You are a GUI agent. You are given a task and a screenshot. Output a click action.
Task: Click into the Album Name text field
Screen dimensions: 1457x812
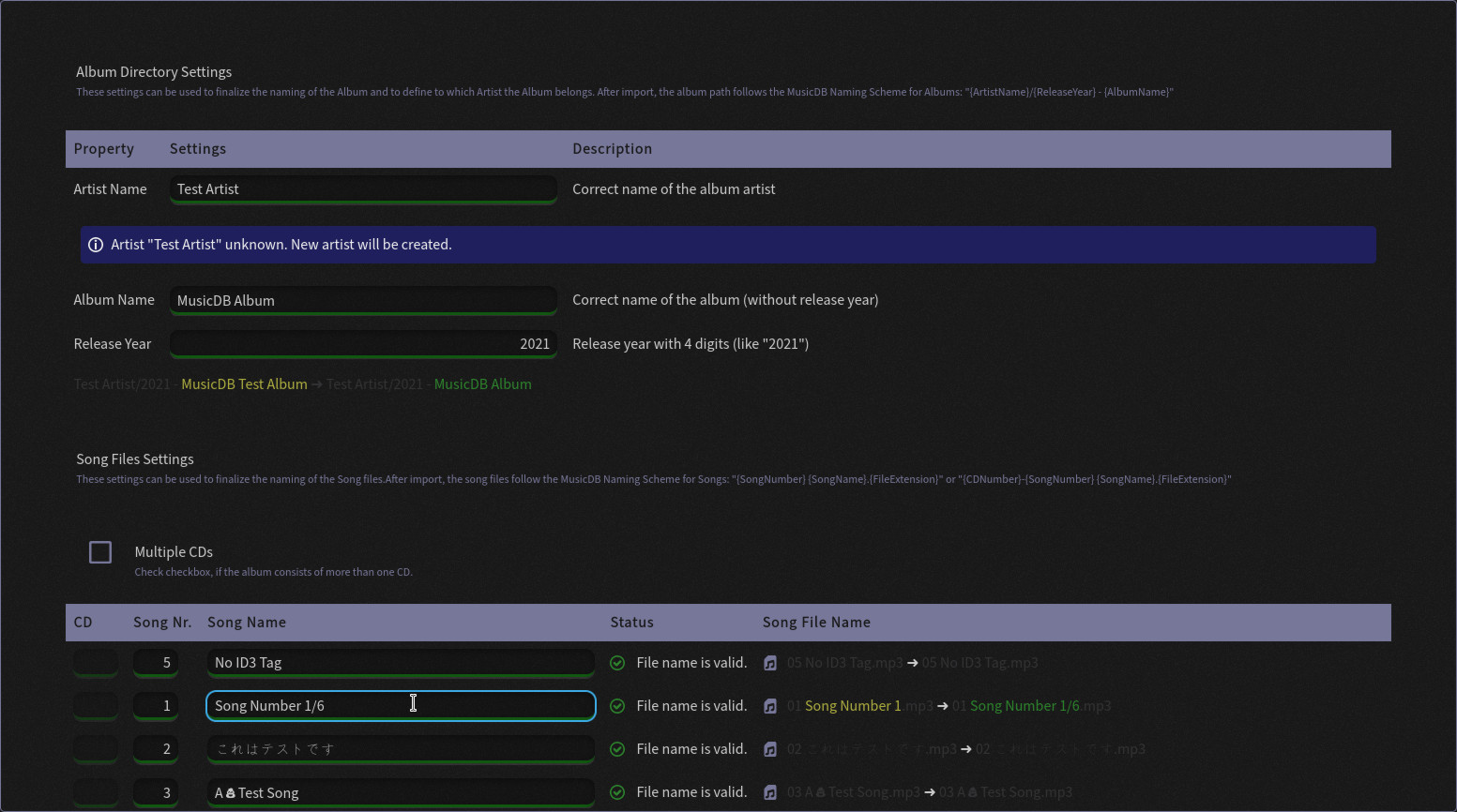pos(363,300)
